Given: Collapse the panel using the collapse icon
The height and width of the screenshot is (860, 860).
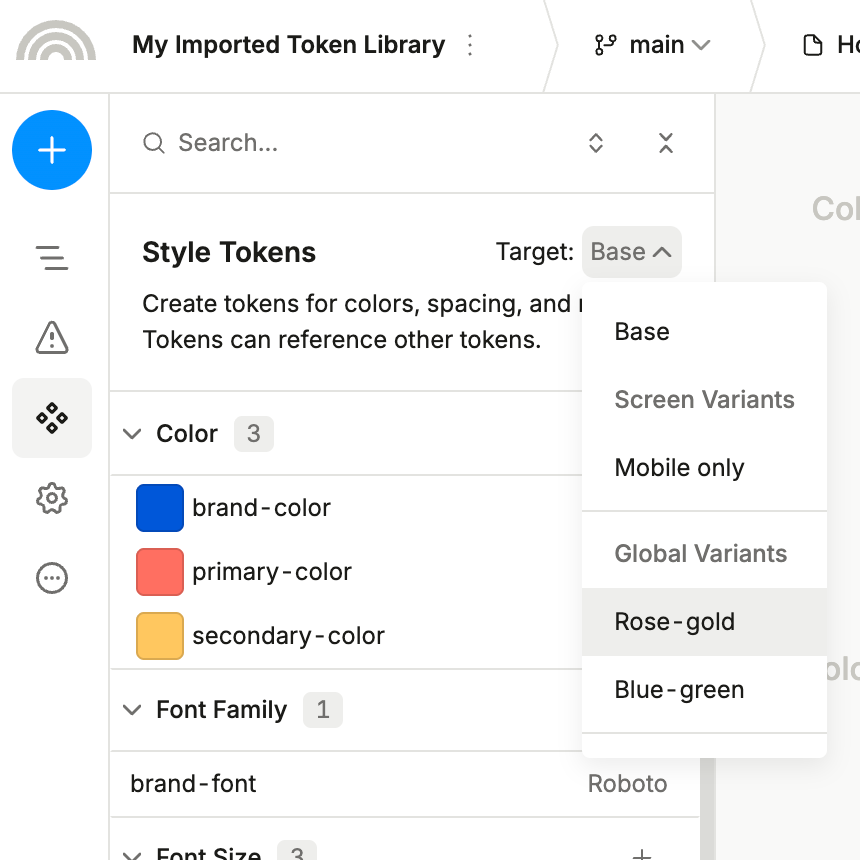Looking at the screenshot, I should 665,143.
